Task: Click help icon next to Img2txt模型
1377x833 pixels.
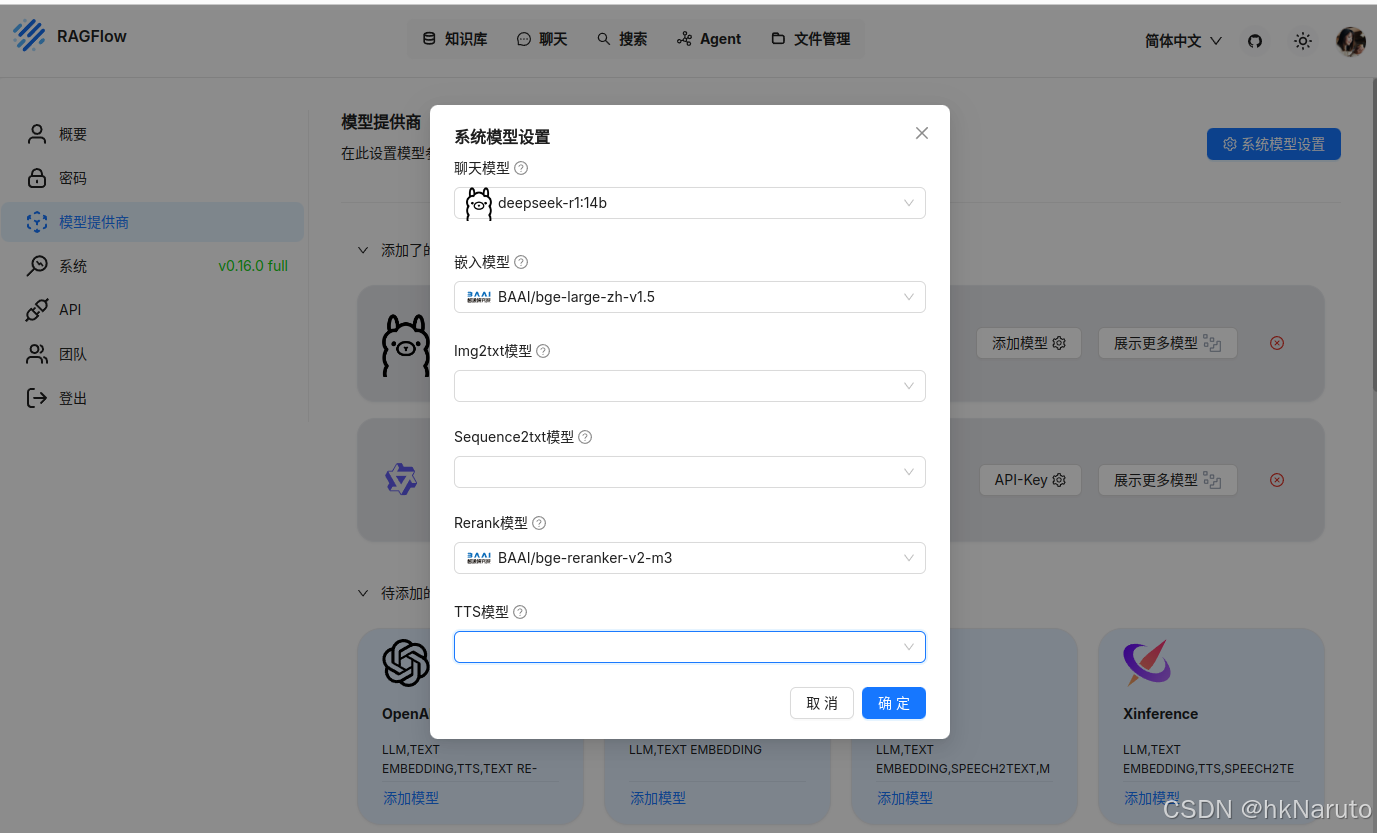Action: pos(543,351)
